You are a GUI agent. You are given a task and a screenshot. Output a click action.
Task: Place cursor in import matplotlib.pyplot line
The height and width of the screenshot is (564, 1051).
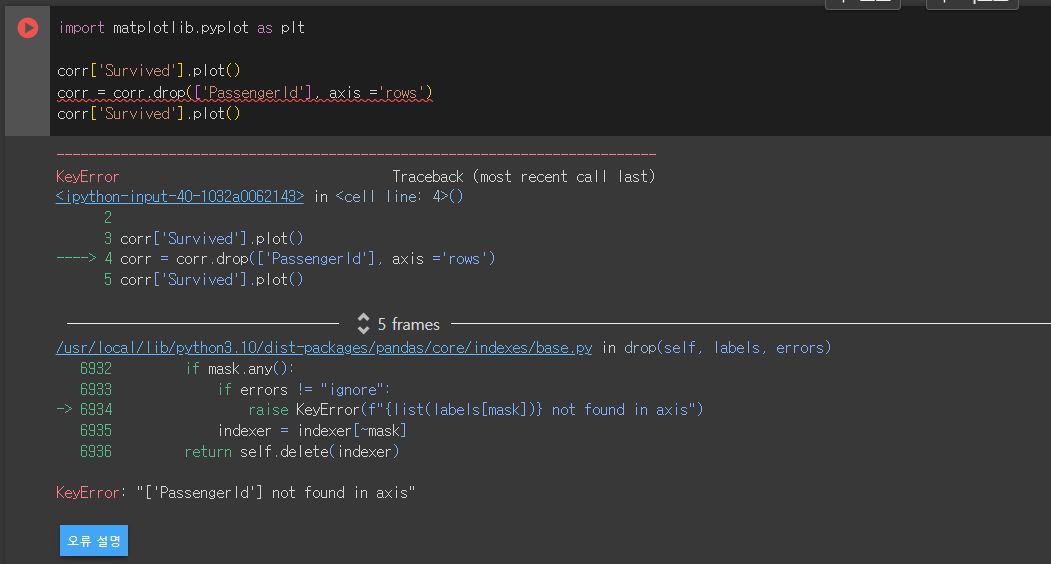[182, 27]
